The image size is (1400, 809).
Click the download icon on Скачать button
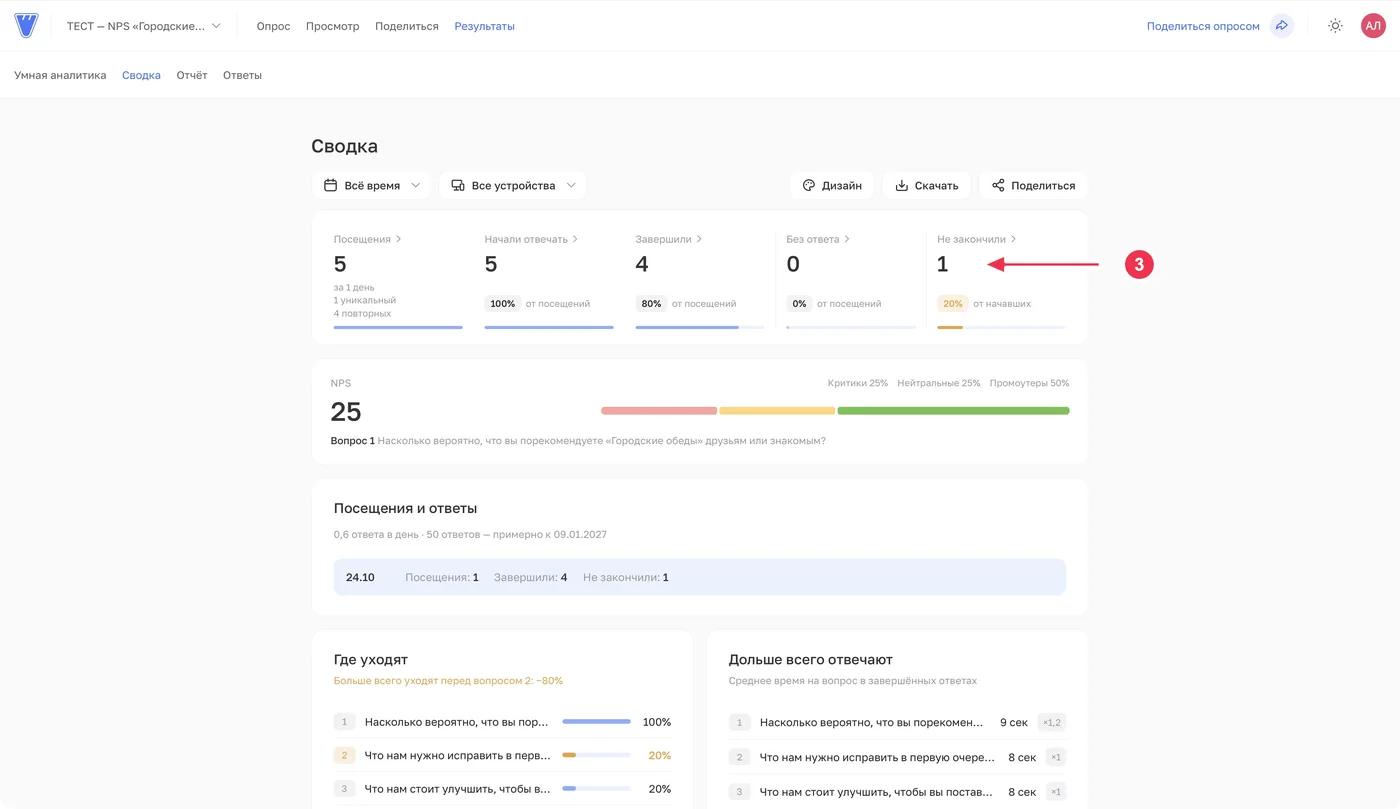point(901,185)
